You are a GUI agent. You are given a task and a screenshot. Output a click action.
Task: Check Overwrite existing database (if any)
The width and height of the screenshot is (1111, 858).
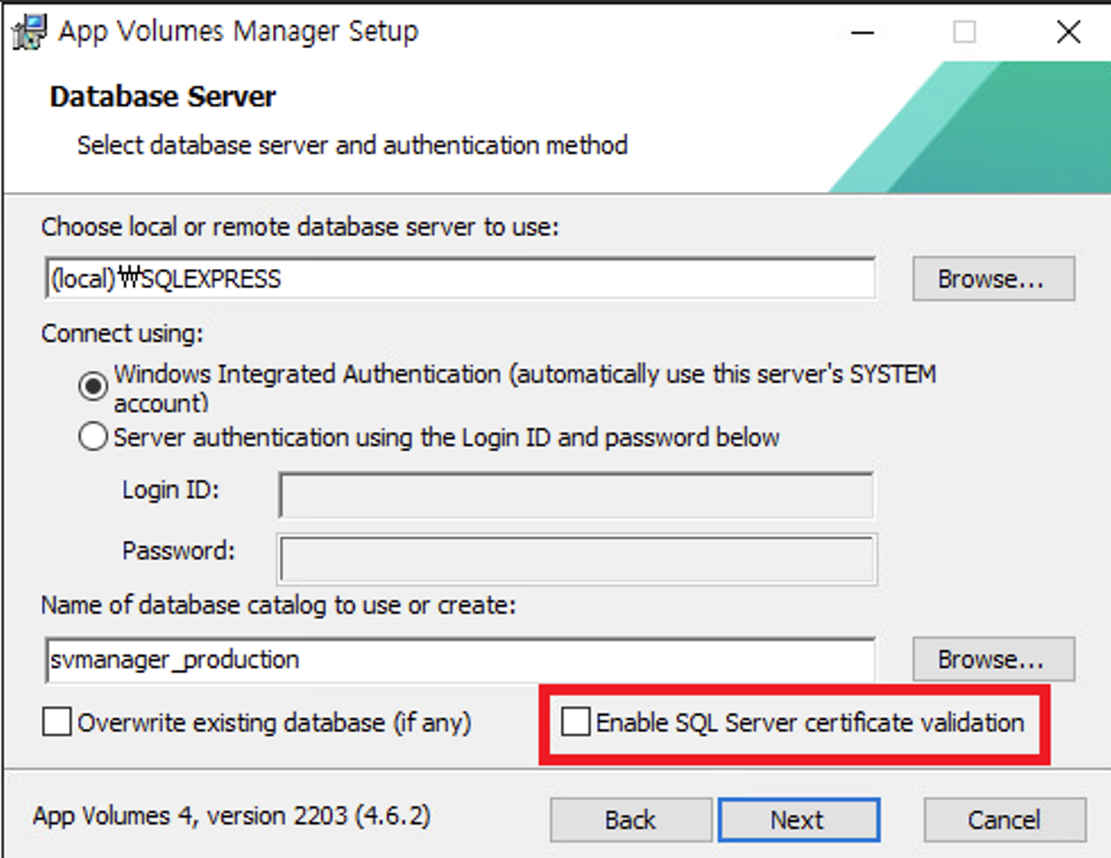(x=57, y=722)
